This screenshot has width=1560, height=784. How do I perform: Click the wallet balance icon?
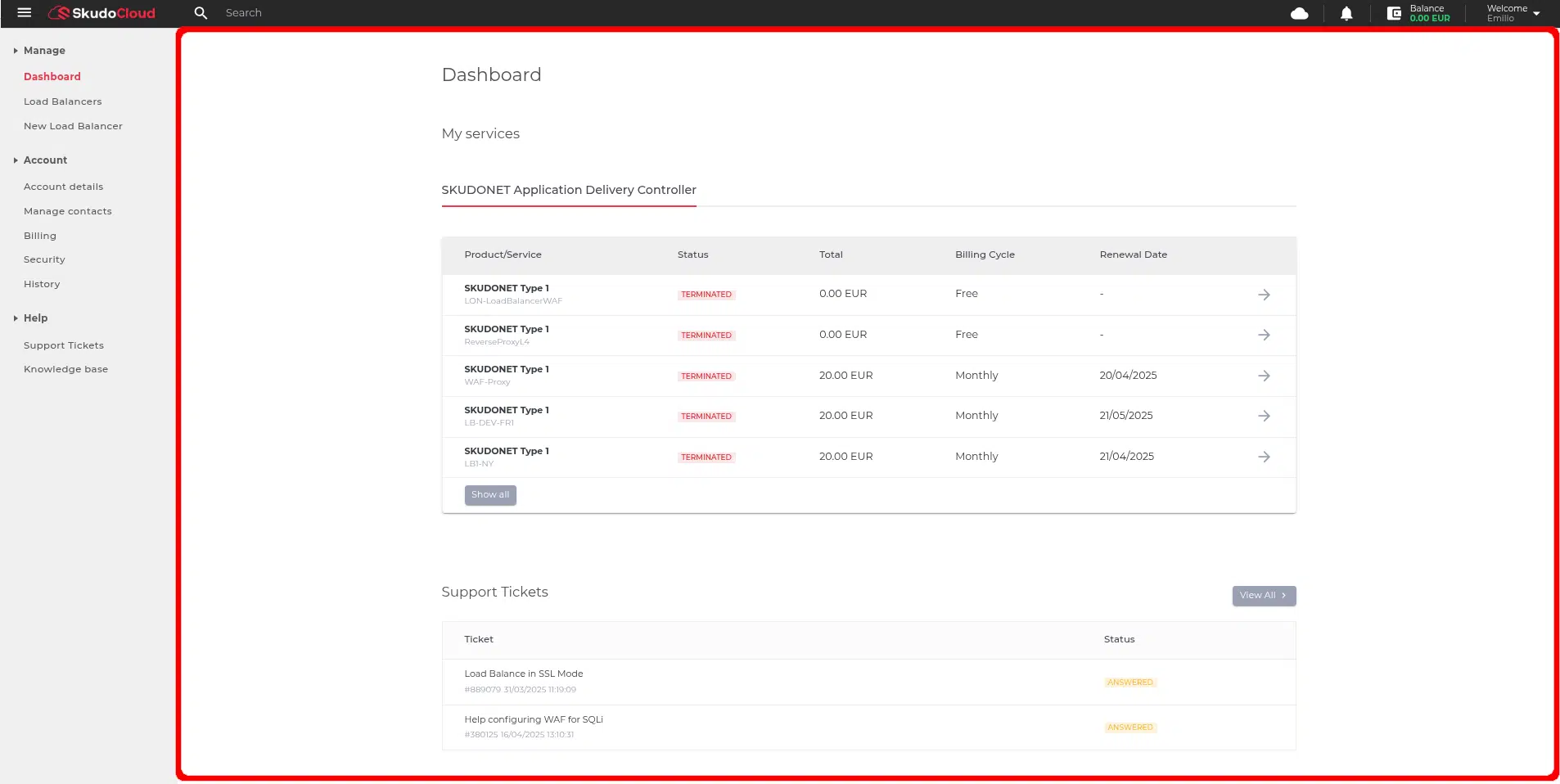tap(1394, 13)
